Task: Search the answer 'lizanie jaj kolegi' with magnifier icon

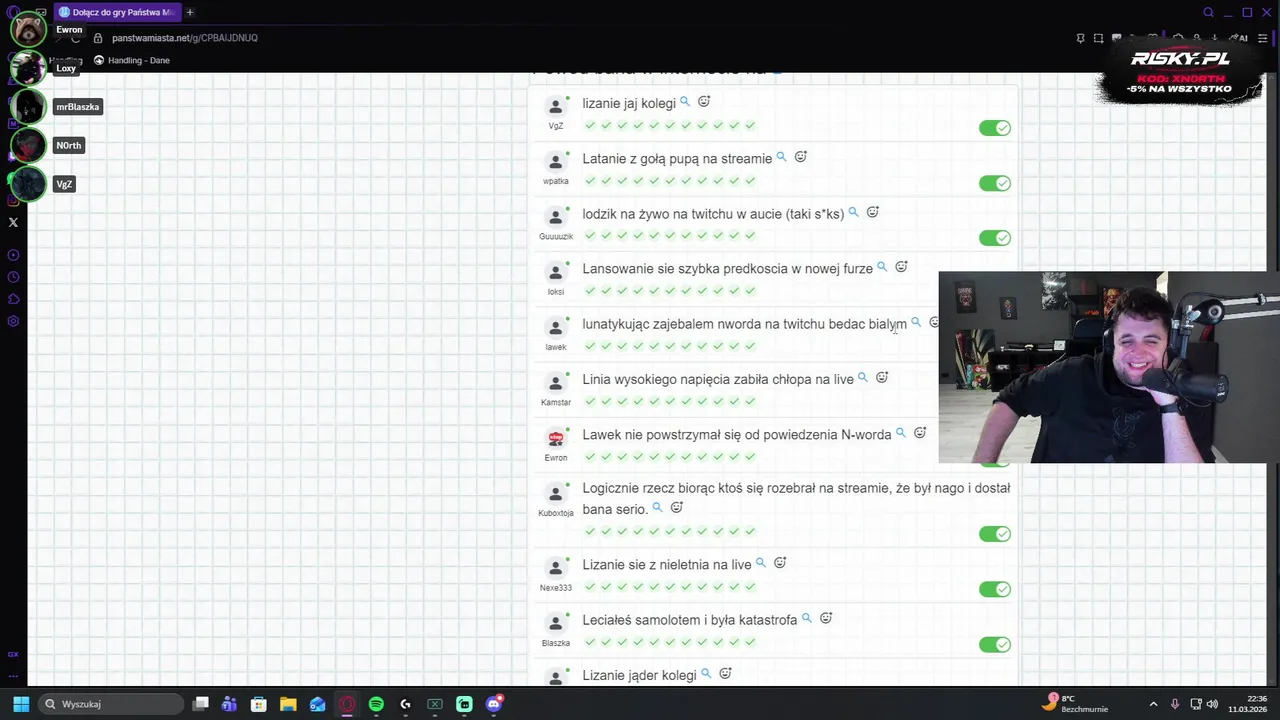Action: pyautogui.click(x=685, y=102)
